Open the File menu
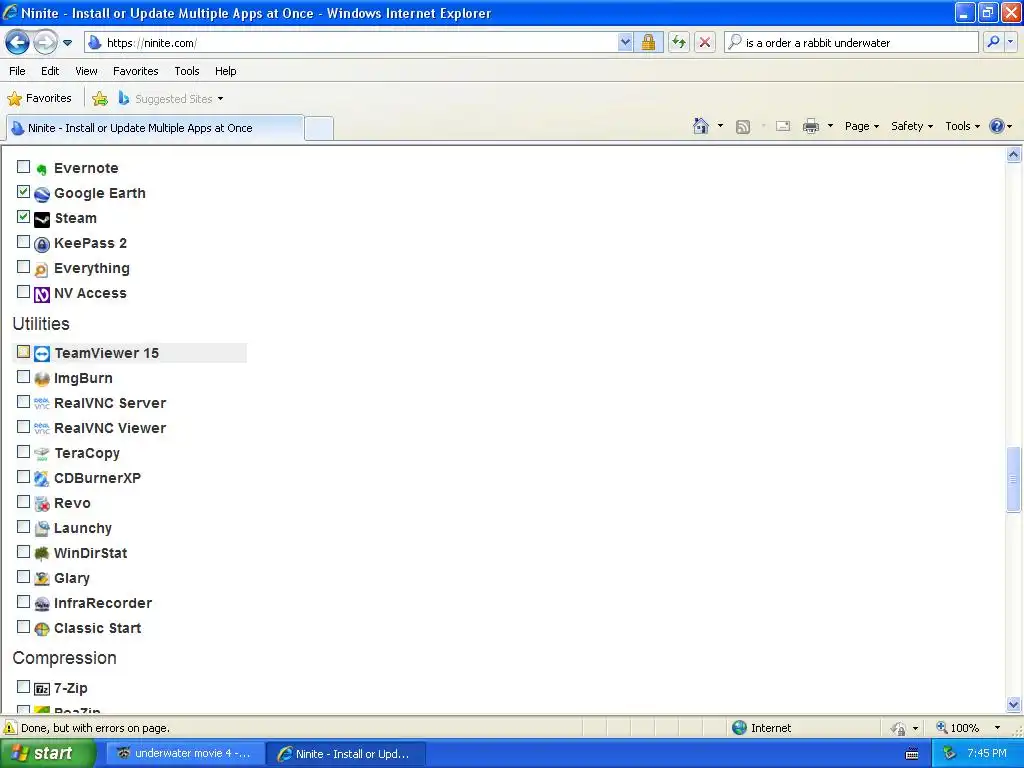The height and width of the screenshot is (768, 1024). point(18,71)
